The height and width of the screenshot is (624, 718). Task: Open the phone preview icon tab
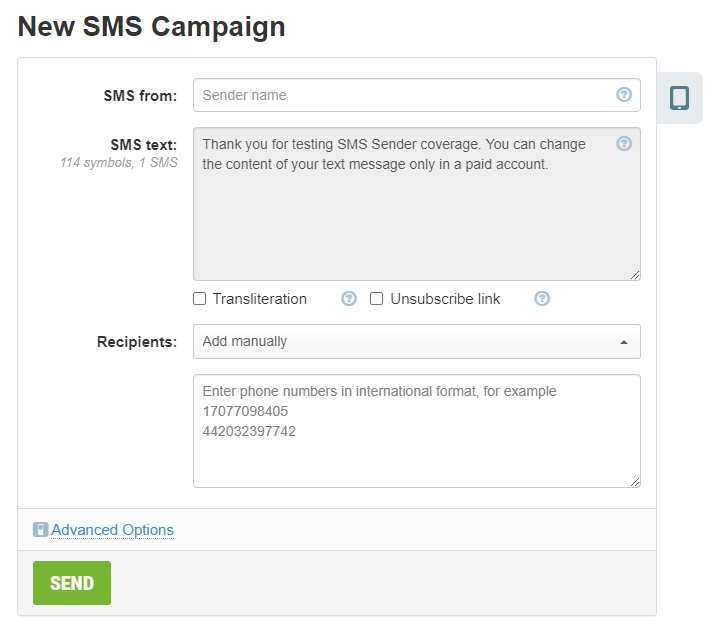coord(679,98)
